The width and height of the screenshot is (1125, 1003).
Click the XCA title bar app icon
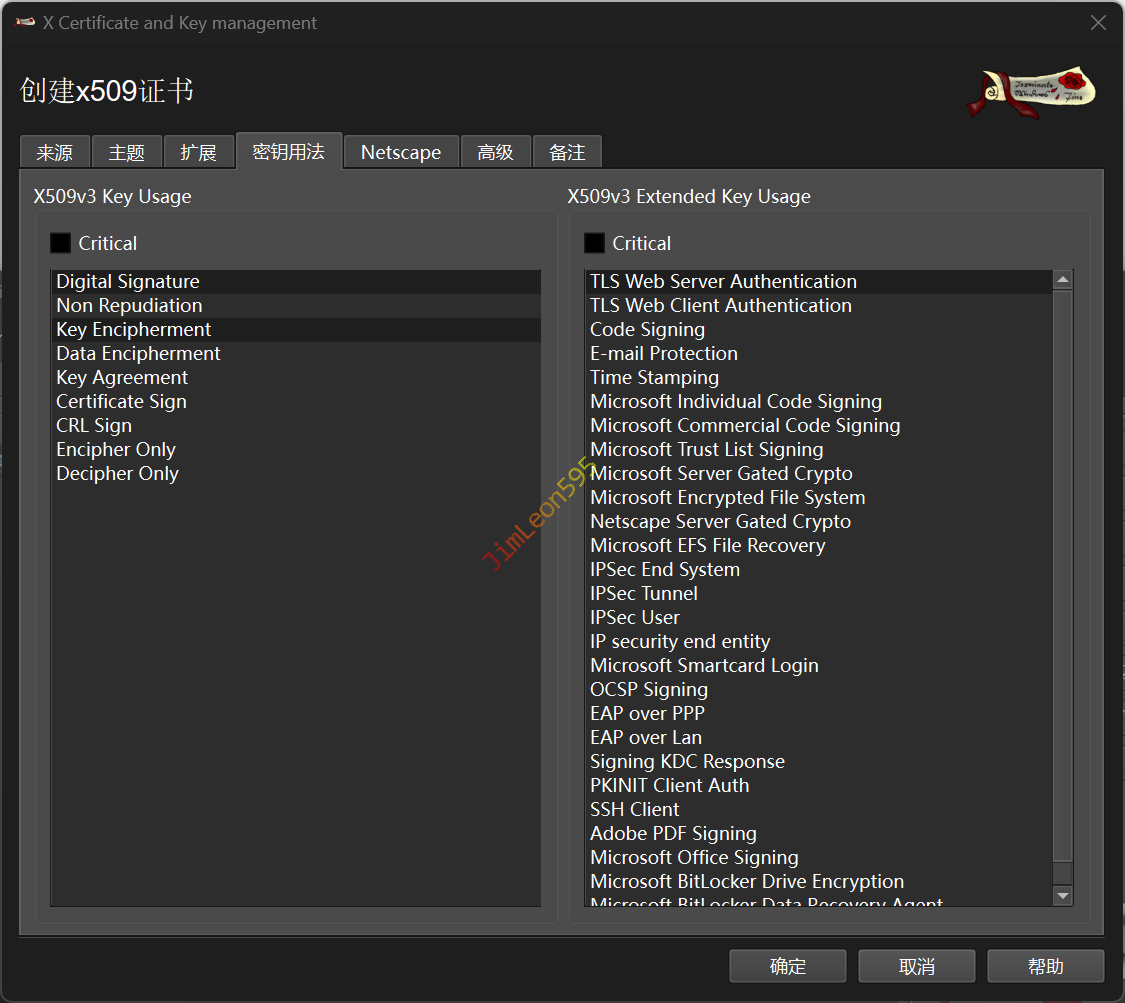pos(26,23)
